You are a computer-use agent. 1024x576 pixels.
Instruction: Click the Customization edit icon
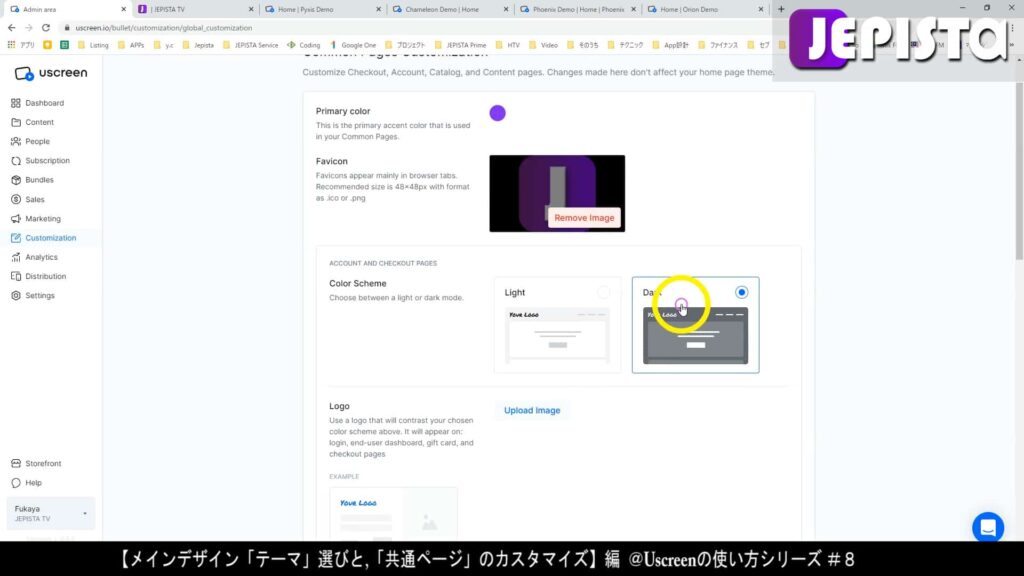(16, 238)
